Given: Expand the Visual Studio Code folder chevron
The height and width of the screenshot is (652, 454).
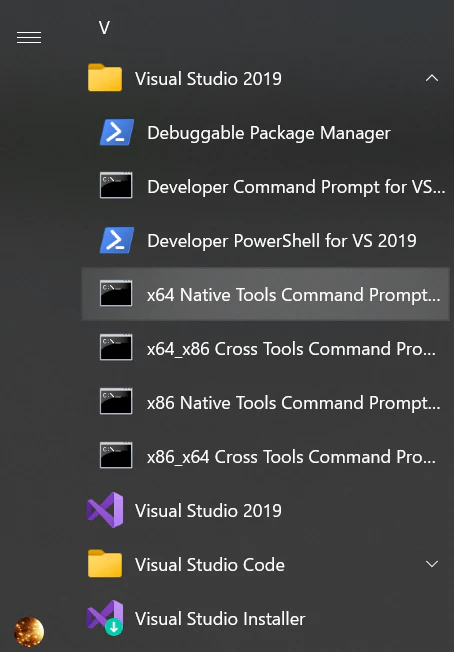Looking at the screenshot, I should [x=432, y=564].
